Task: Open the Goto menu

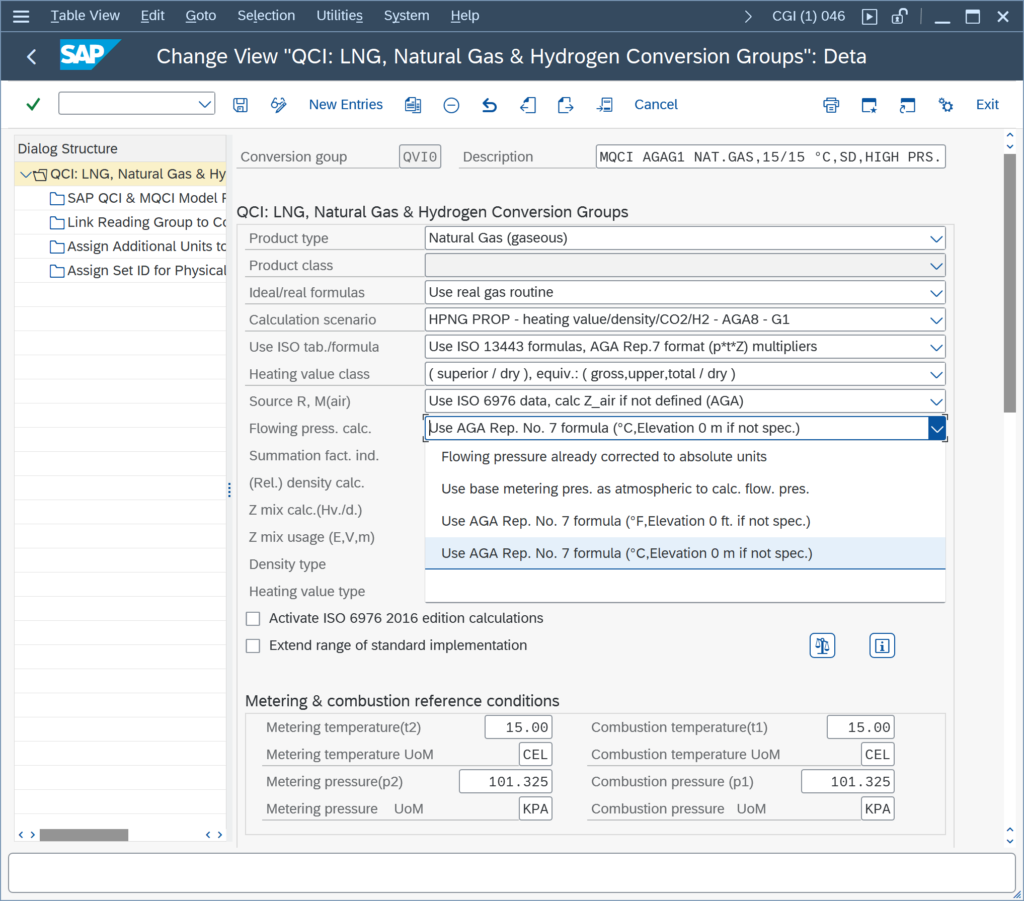Action: [200, 16]
